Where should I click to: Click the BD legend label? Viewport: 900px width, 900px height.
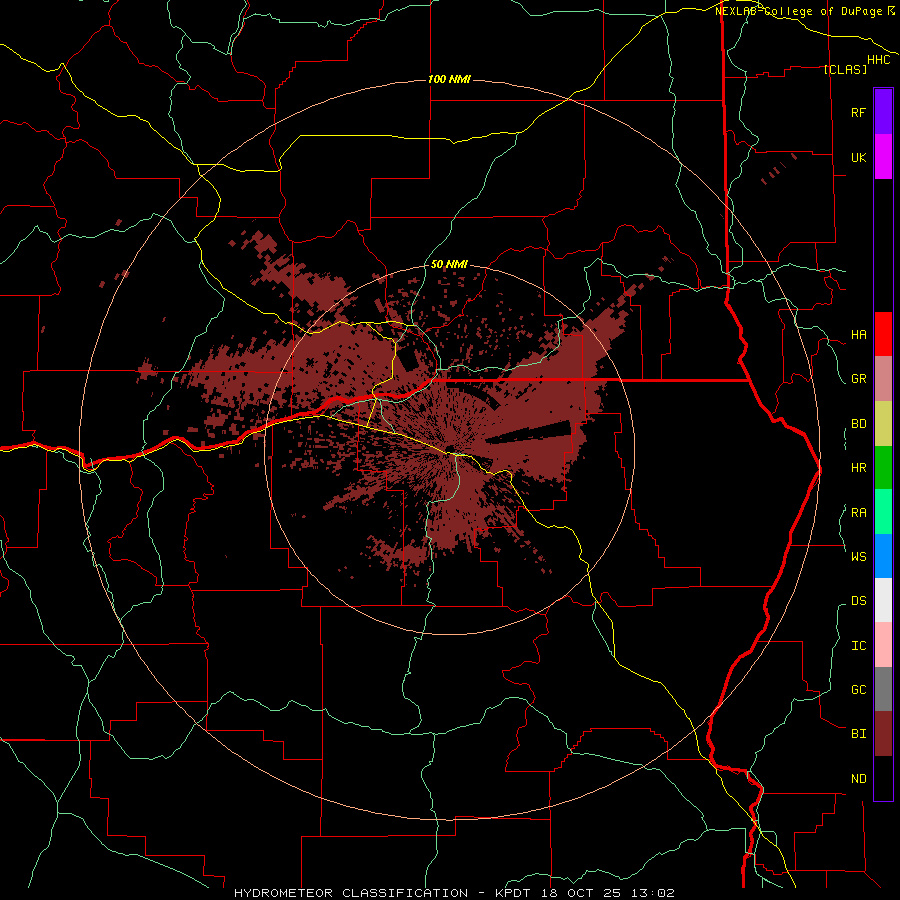click(x=858, y=424)
